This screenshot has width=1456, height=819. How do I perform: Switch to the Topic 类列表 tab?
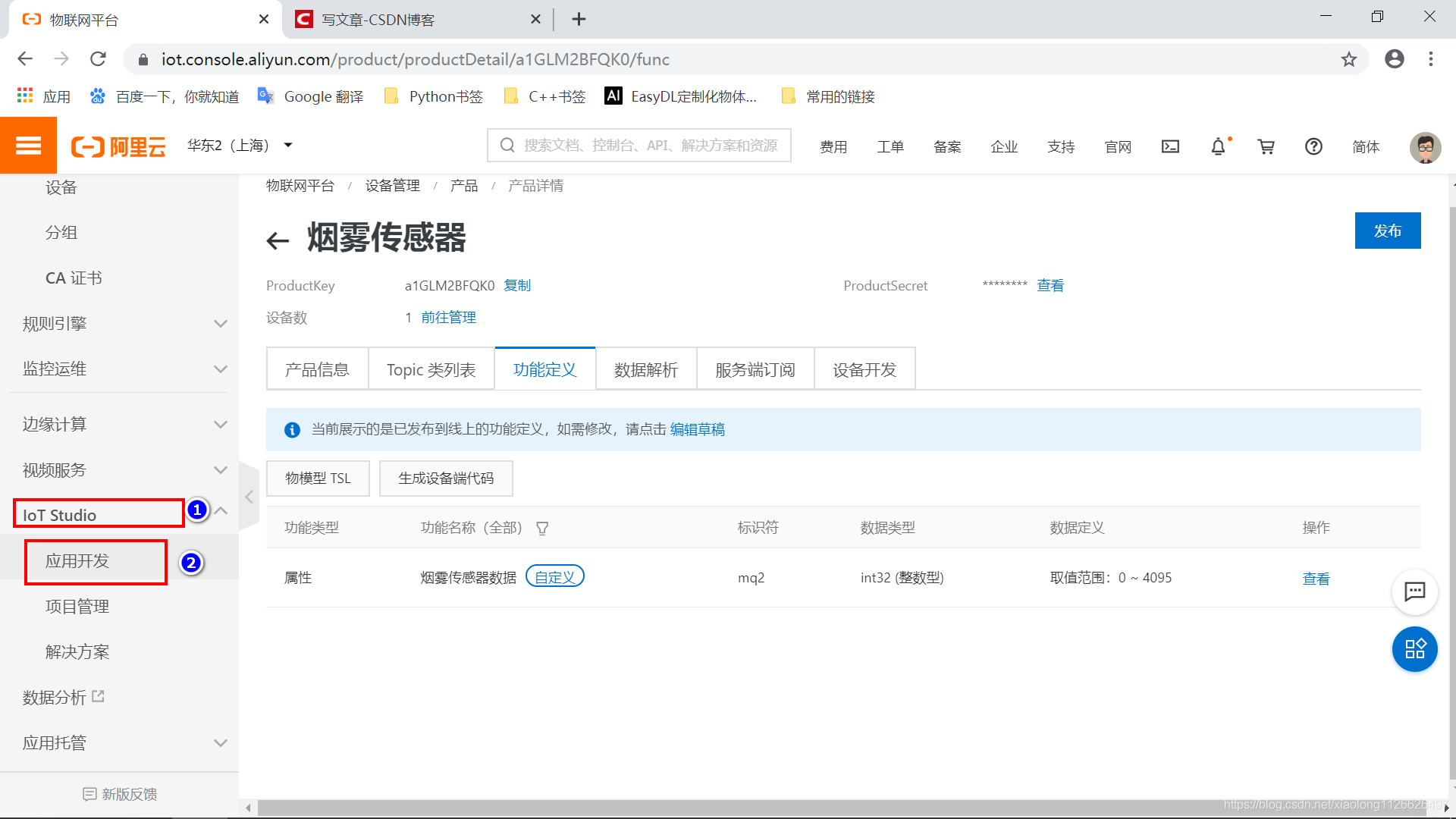tap(431, 369)
